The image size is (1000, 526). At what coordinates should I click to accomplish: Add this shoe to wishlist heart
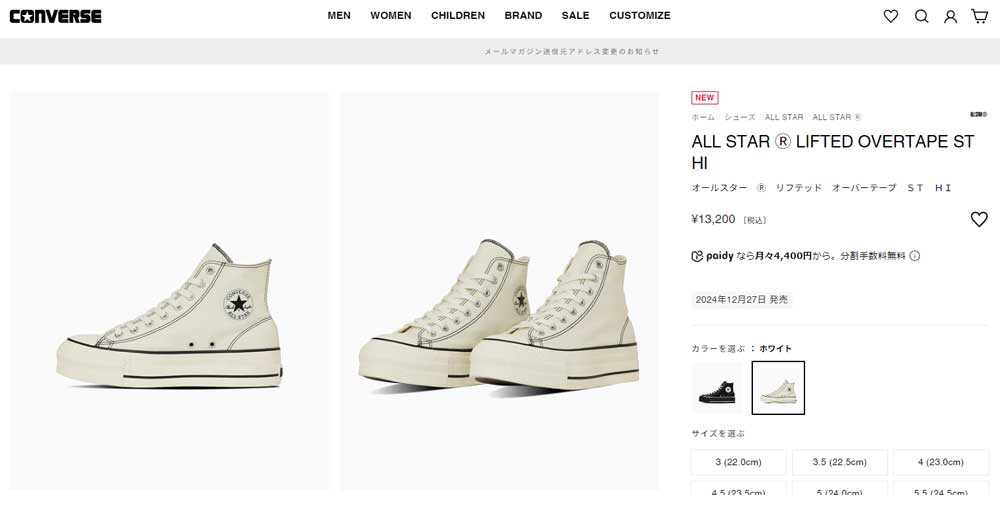click(979, 219)
